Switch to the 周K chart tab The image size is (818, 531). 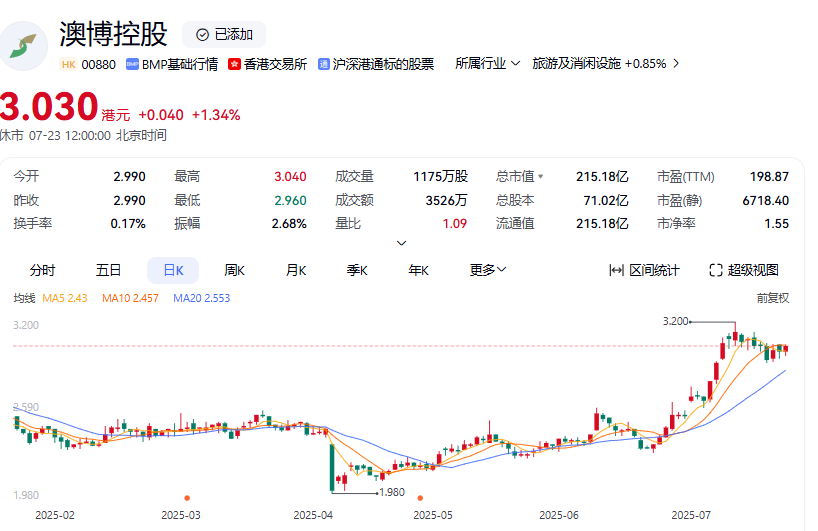(x=234, y=270)
